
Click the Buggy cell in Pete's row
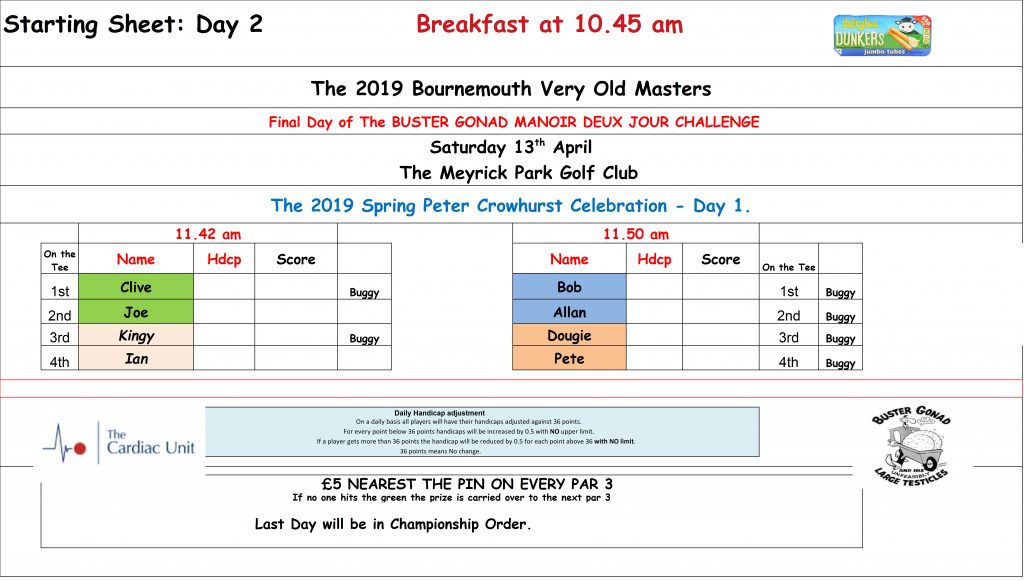point(840,358)
